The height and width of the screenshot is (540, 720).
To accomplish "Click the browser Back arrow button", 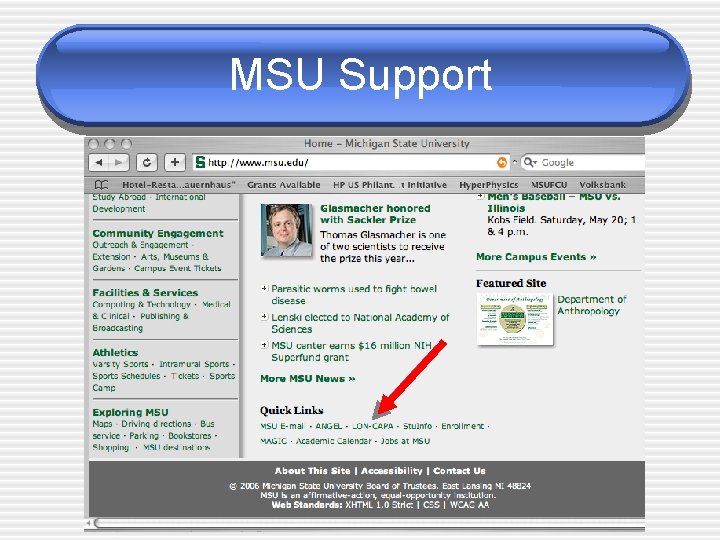I will coord(99,162).
